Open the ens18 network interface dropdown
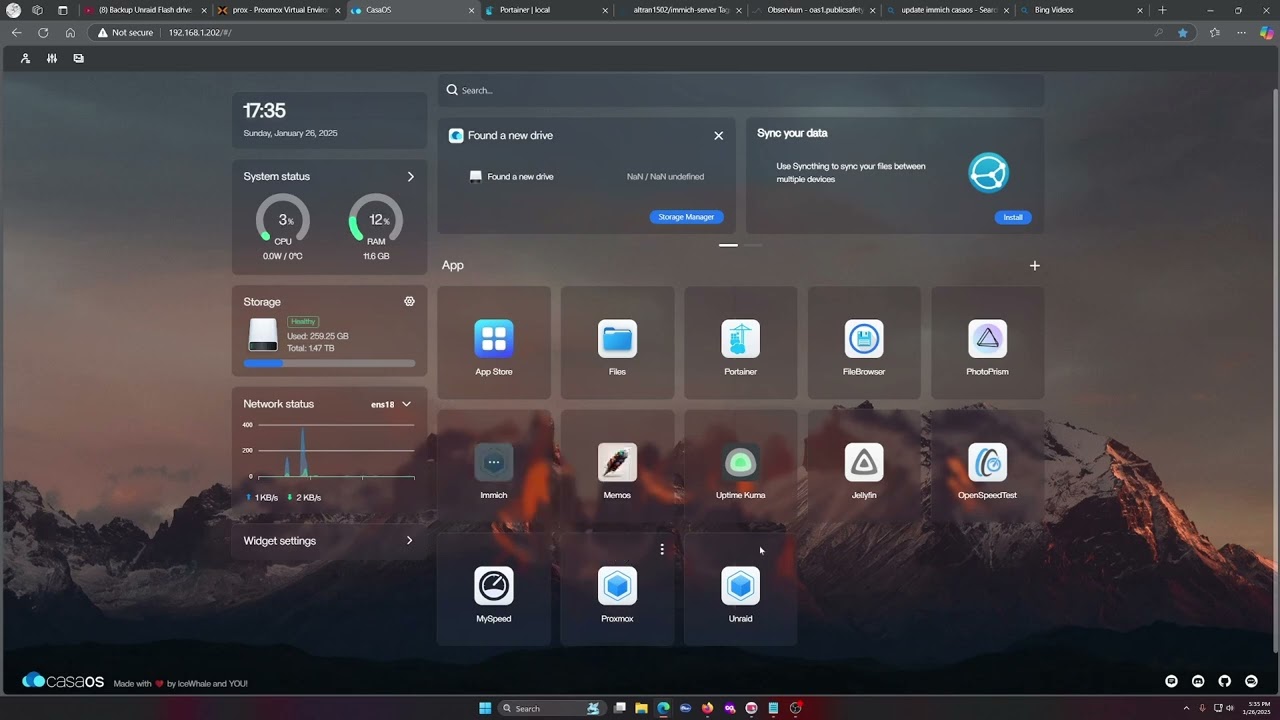 [x=392, y=404]
